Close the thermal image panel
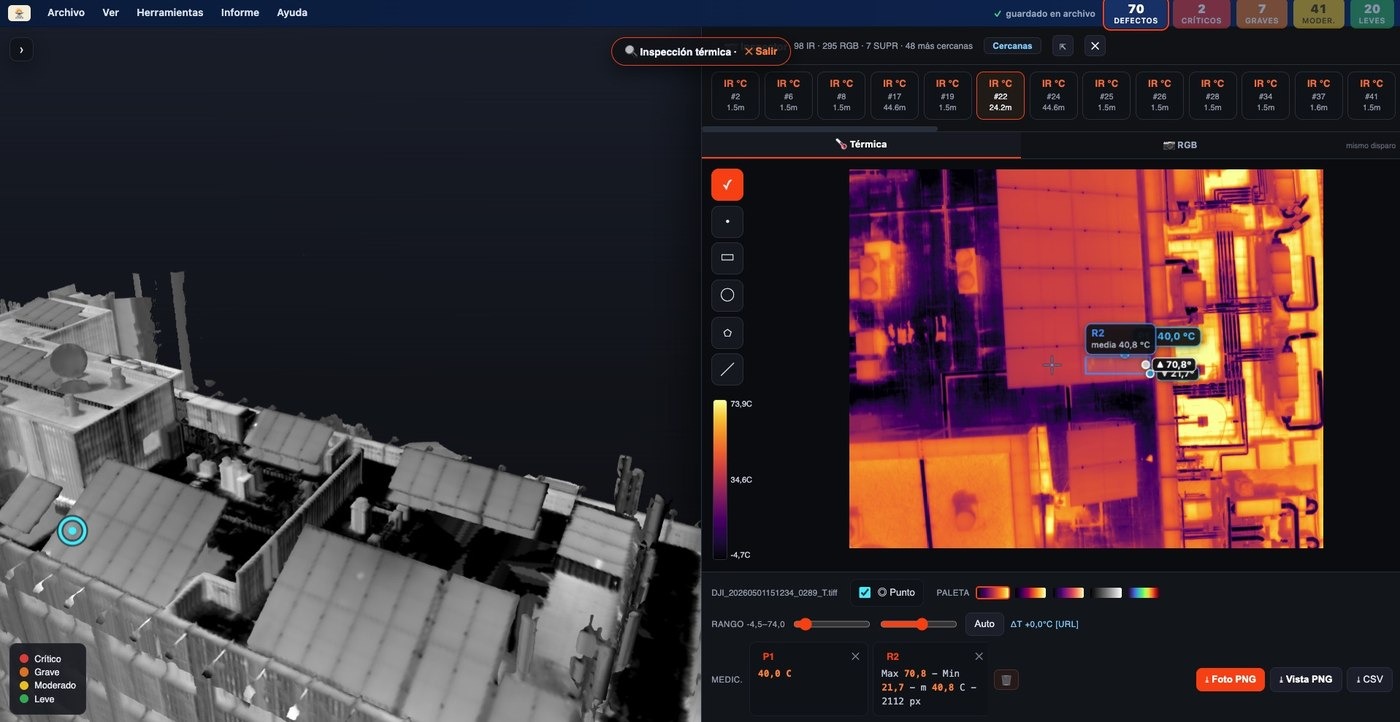 [1095, 46]
